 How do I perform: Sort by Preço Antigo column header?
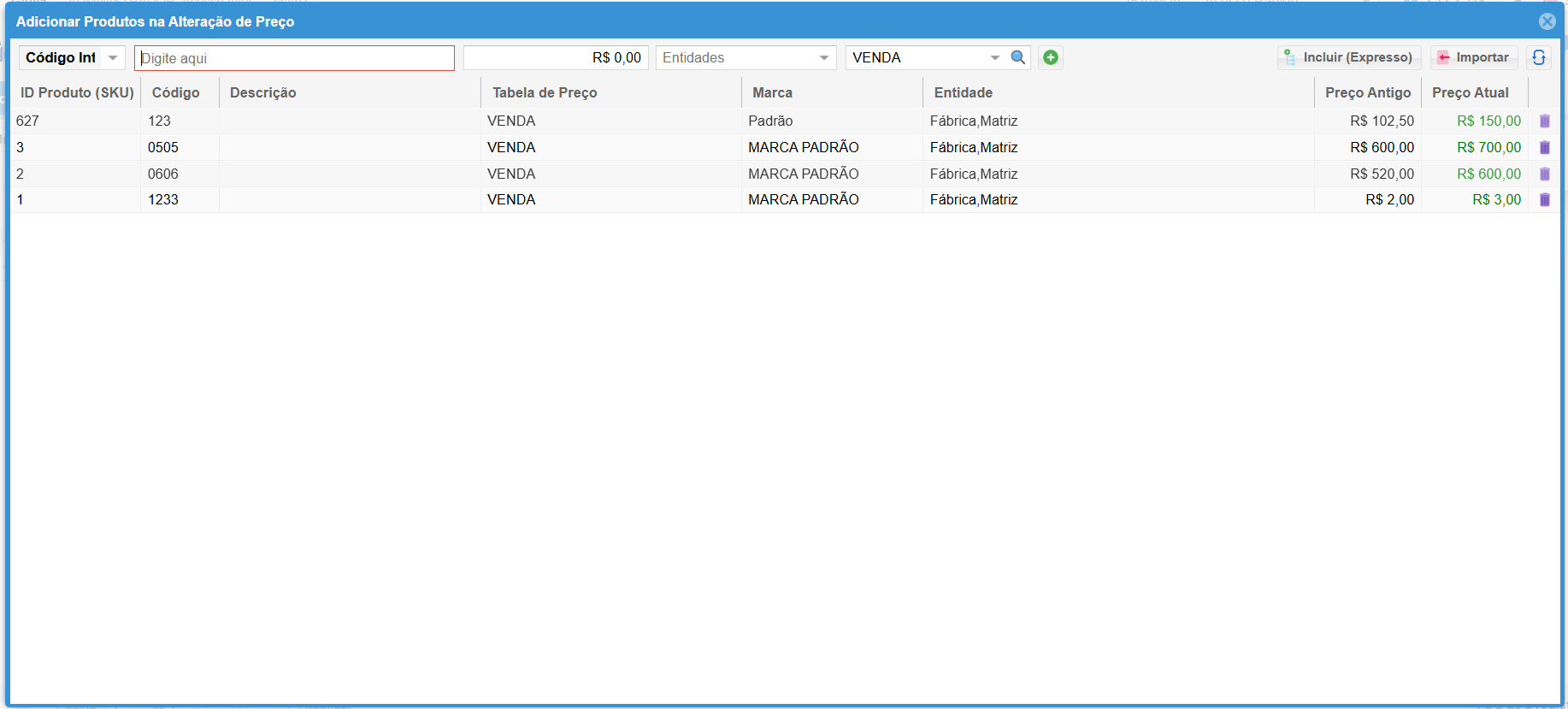click(x=1367, y=92)
